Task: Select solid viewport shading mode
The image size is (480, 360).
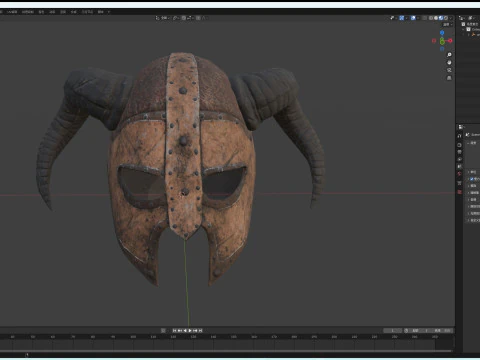Action: point(436,18)
